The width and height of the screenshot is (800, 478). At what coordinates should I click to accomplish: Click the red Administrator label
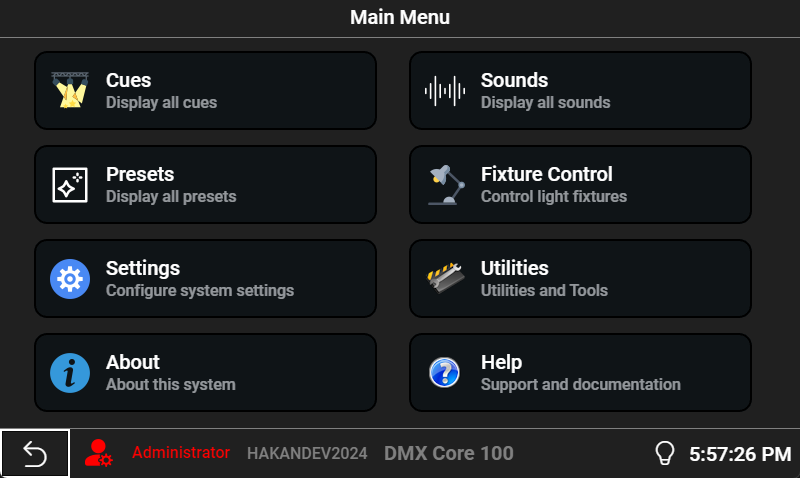(181, 452)
